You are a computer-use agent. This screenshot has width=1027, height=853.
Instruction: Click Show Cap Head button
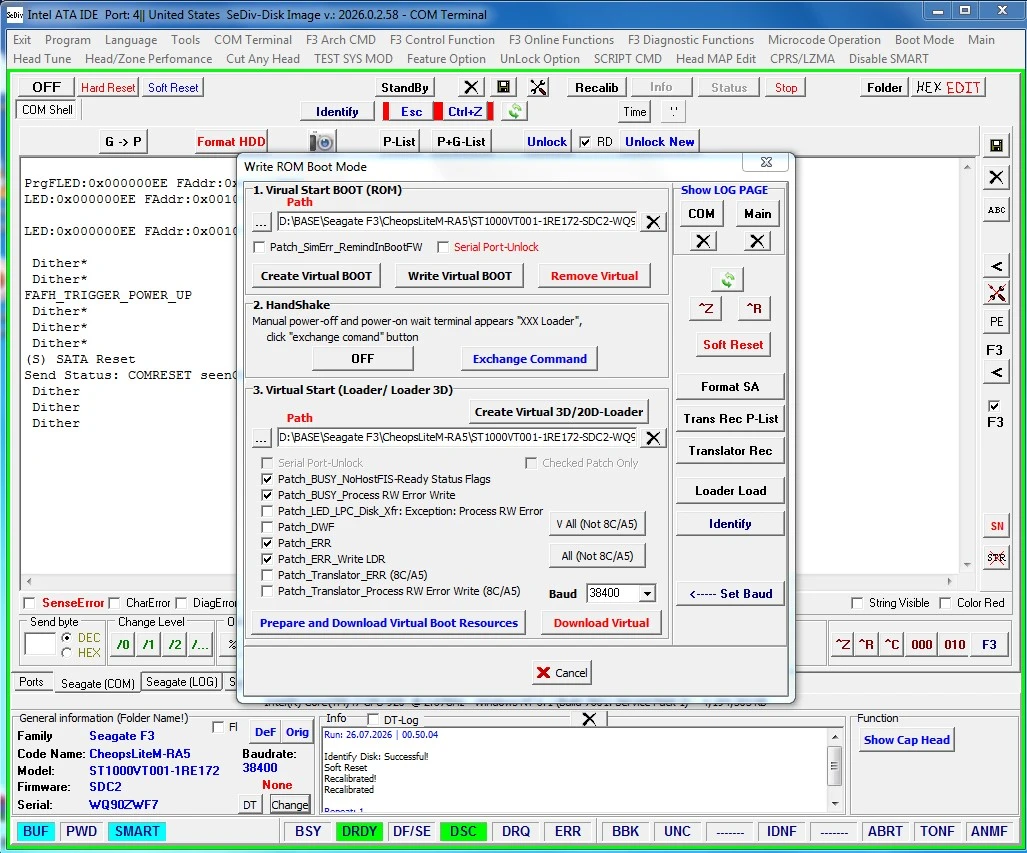906,740
